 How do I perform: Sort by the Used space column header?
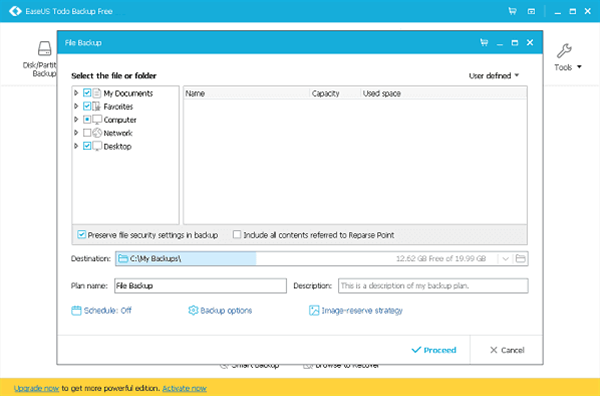(444, 93)
